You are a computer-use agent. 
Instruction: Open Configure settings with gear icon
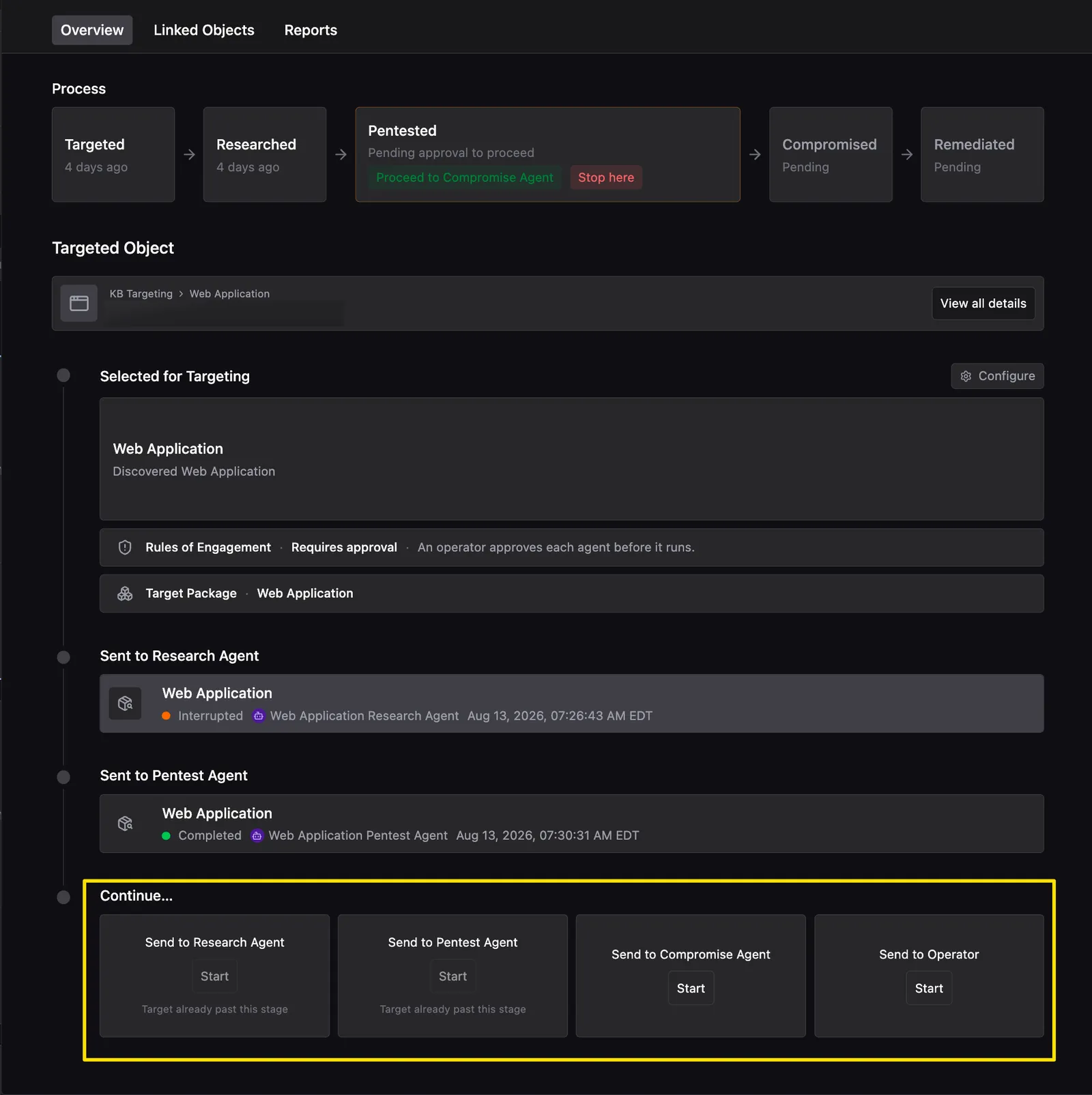coord(997,376)
